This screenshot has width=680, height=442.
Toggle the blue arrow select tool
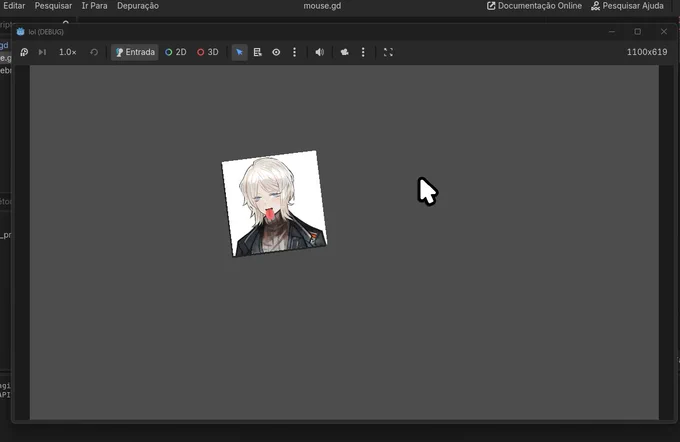[x=239, y=52]
